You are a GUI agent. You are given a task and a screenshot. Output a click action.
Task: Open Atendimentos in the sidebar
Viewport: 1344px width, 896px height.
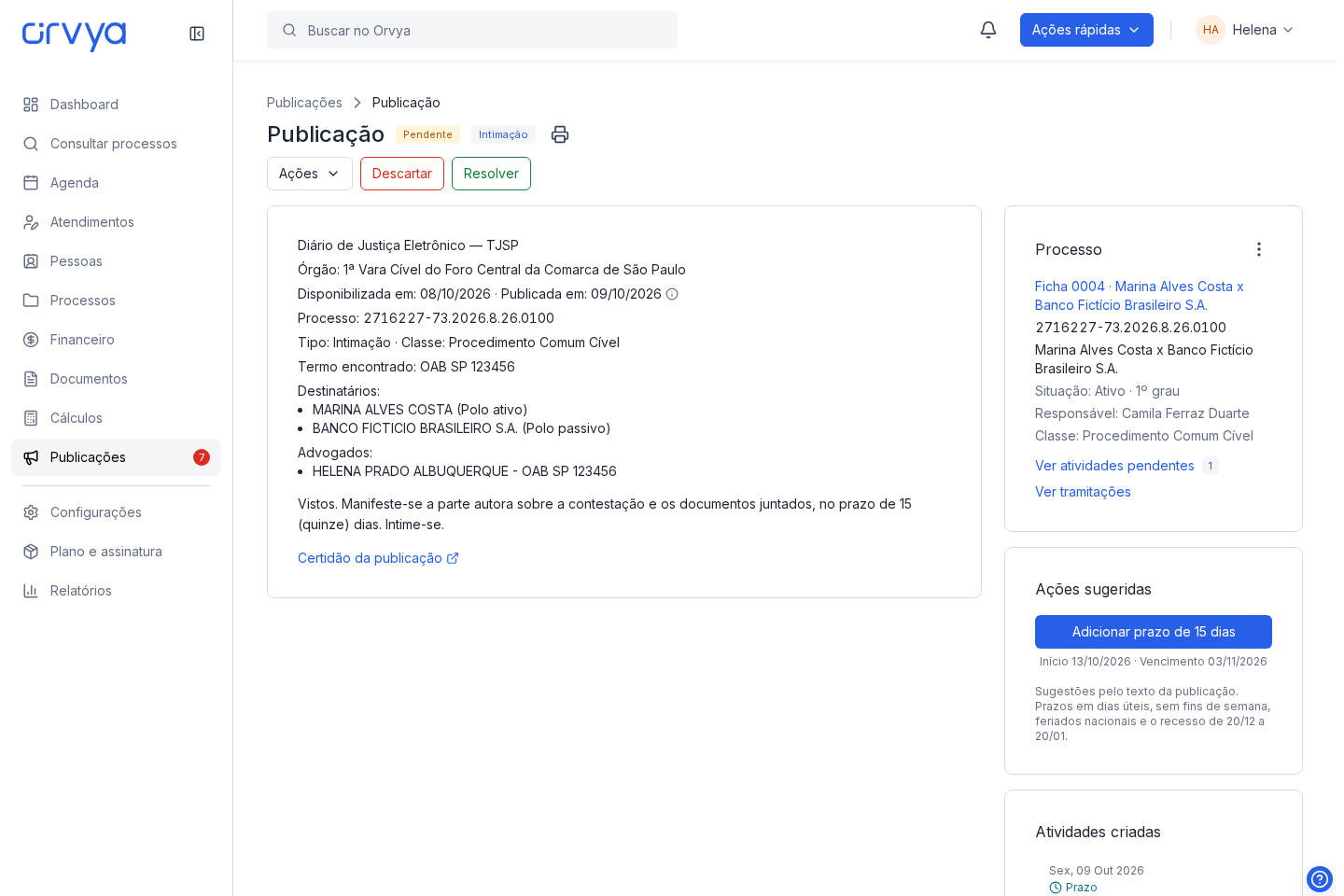116,222
